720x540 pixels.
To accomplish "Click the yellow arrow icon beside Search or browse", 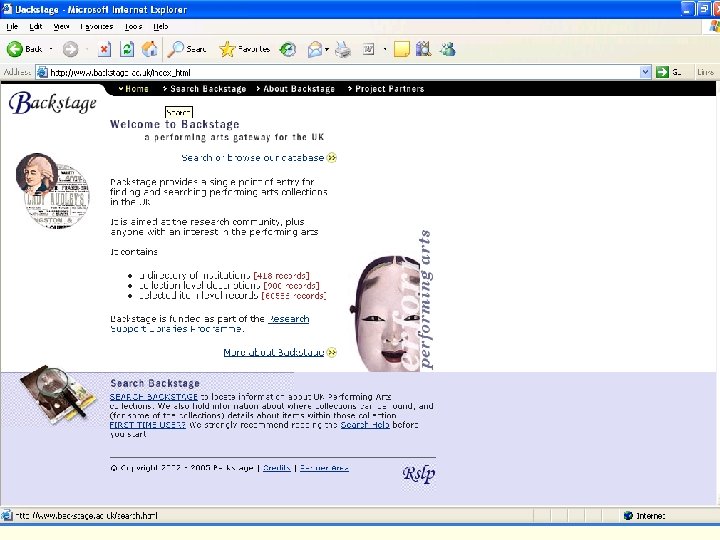I will pos(332,158).
